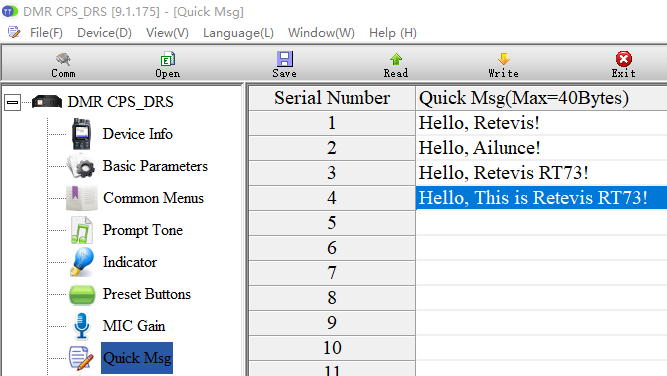The height and width of the screenshot is (376, 667).
Task: Select row header number 9
Action: [332, 323]
